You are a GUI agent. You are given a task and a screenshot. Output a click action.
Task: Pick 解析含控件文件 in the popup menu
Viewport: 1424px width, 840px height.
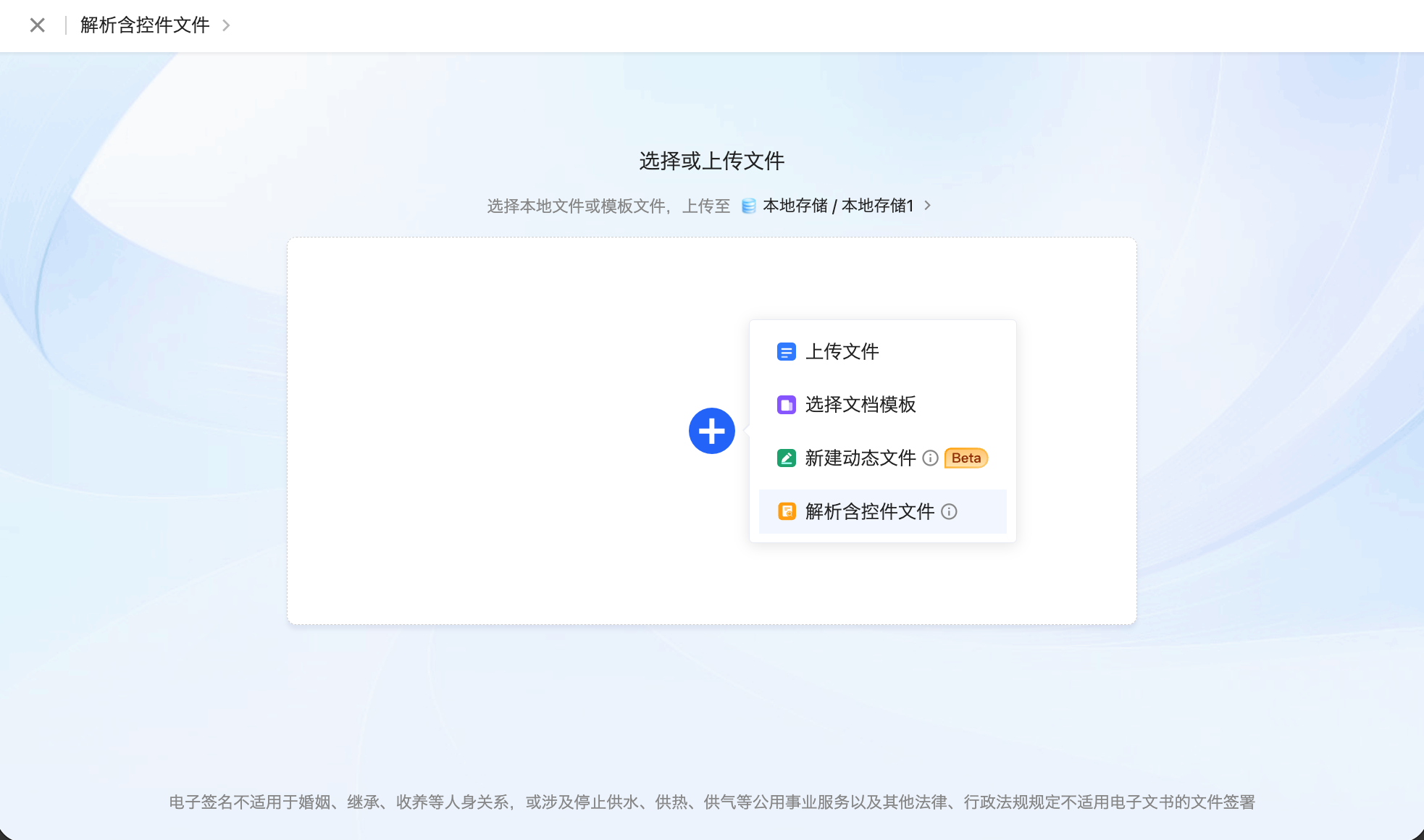pyautogui.click(x=869, y=512)
